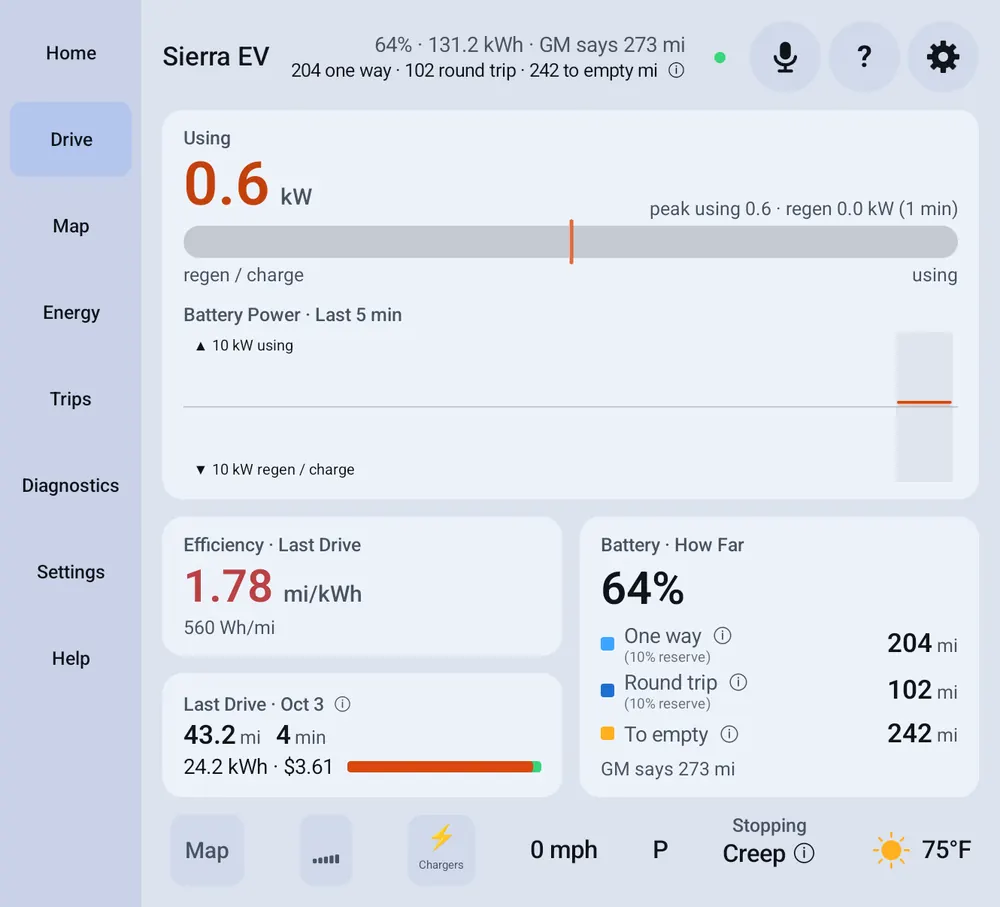Click info icon next to To empty
1000x907 pixels.
point(729,734)
